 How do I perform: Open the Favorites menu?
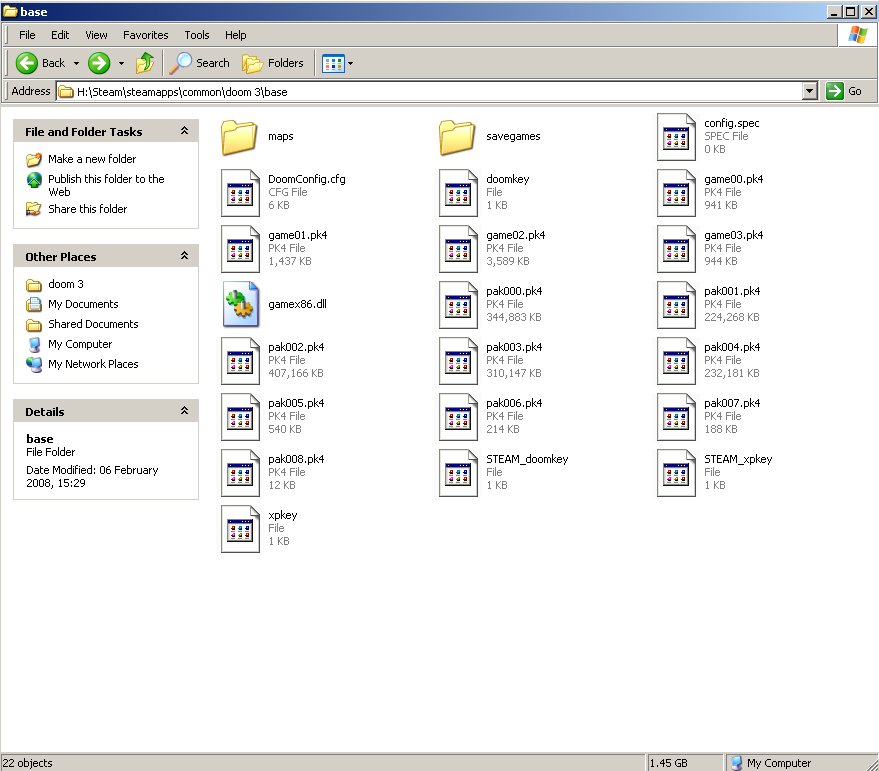click(145, 35)
